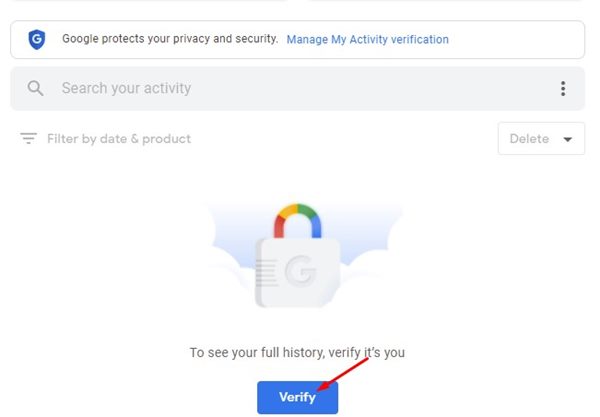Click the grey G logo on padlock
This screenshot has width=600, height=417.
coord(301,271)
